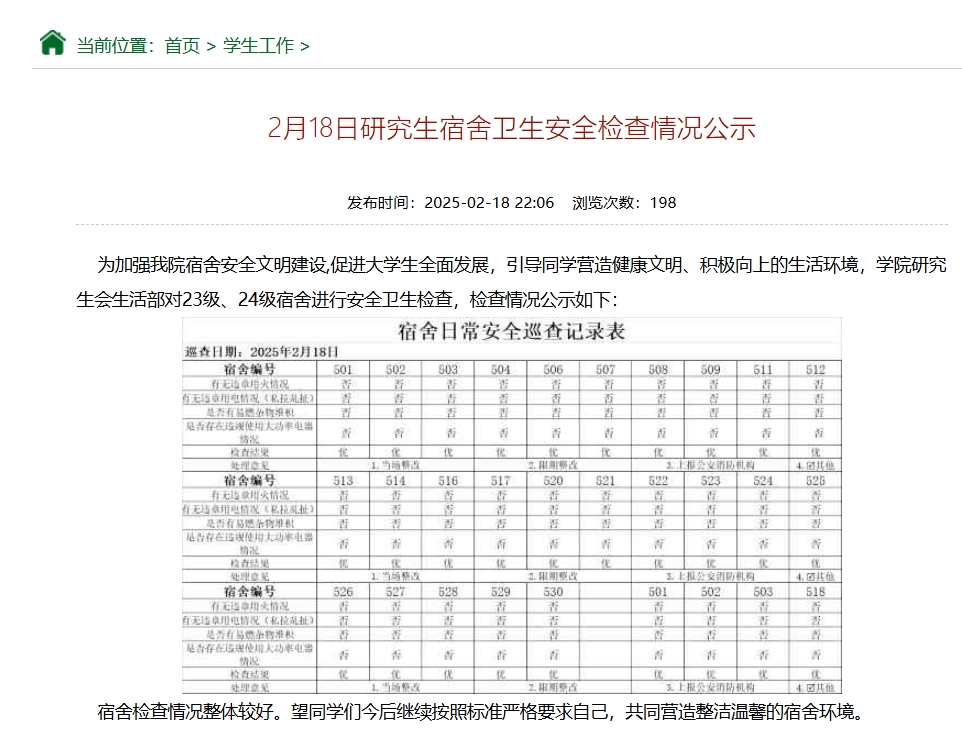Click the arrow after 学生工作
Viewport: 962px width, 740px height.
pos(305,46)
